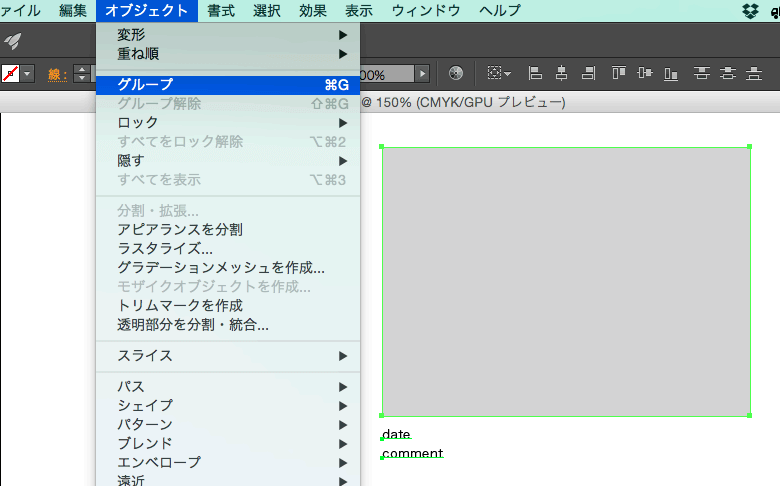Click Vertical Align Center icon
Viewport: 780px width, 486px height.
(645, 73)
